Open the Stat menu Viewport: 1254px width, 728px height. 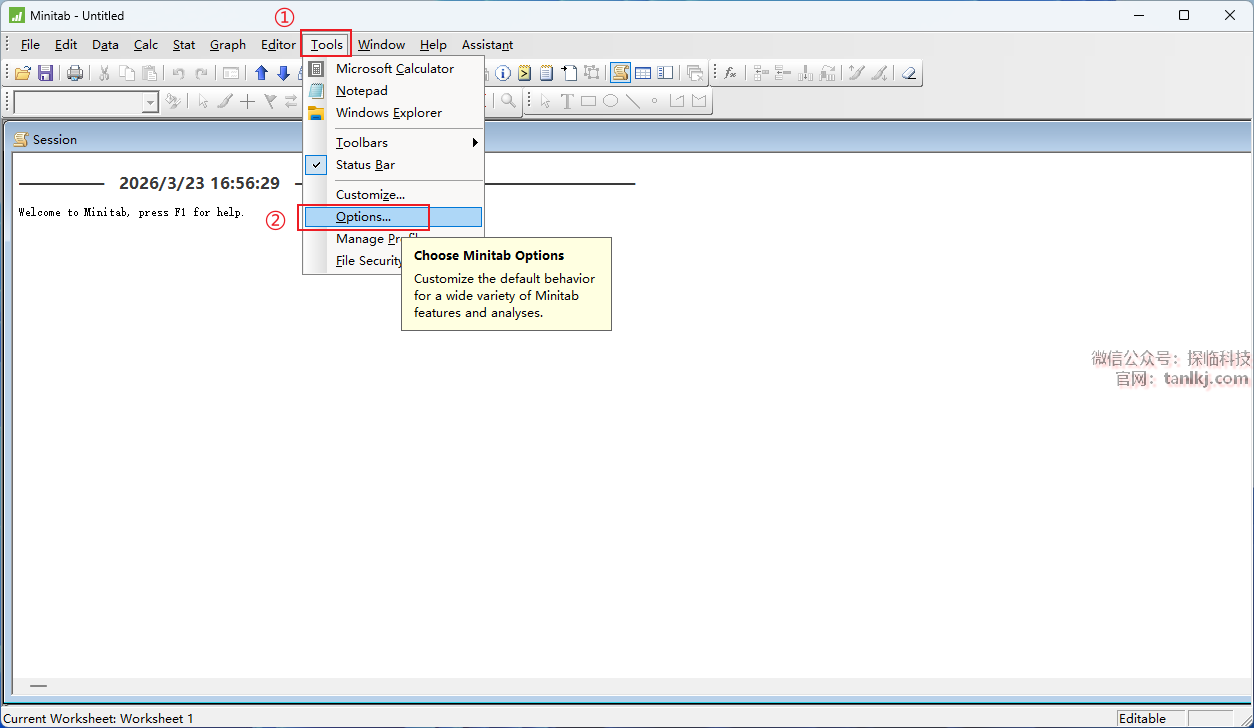(x=184, y=45)
